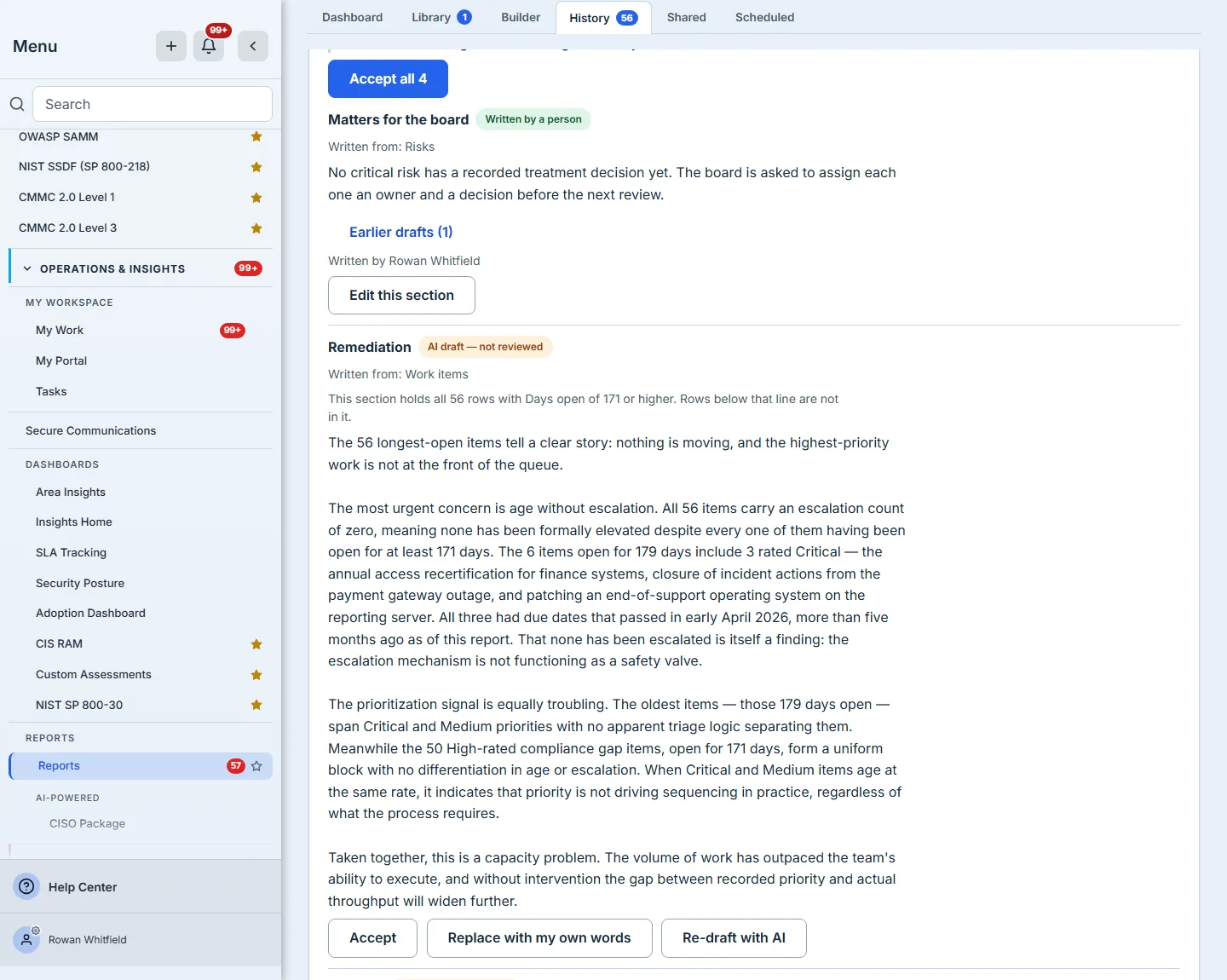Viewport: 1227px width, 980px height.
Task: Toggle the favorite star for CMMC 2.0 Level 1
Action: click(x=256, y=198)
